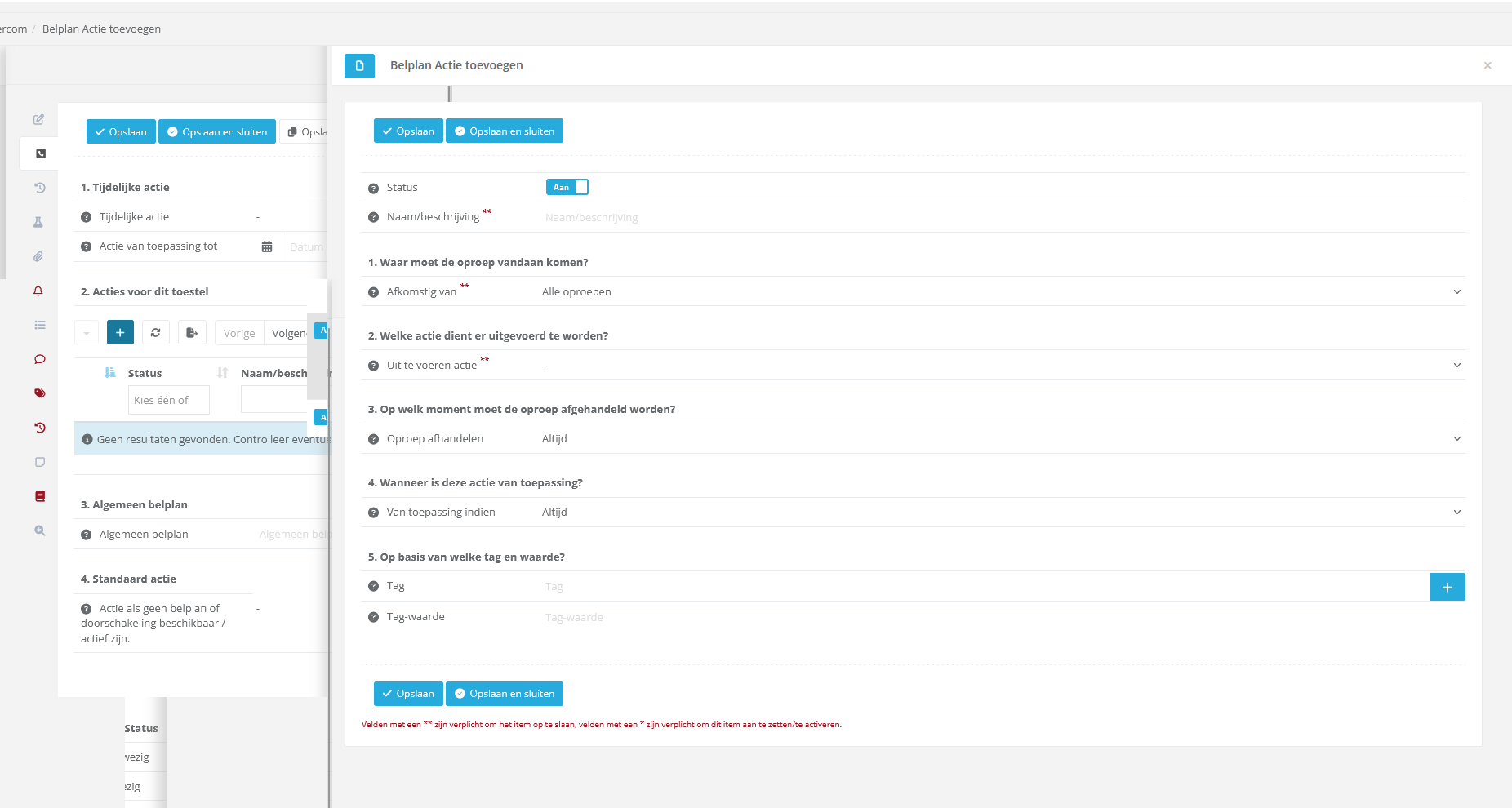This screenshot has width=1512, height=808.
Task: Toggle the Status switch set to Aan
Action: point(567,188)
